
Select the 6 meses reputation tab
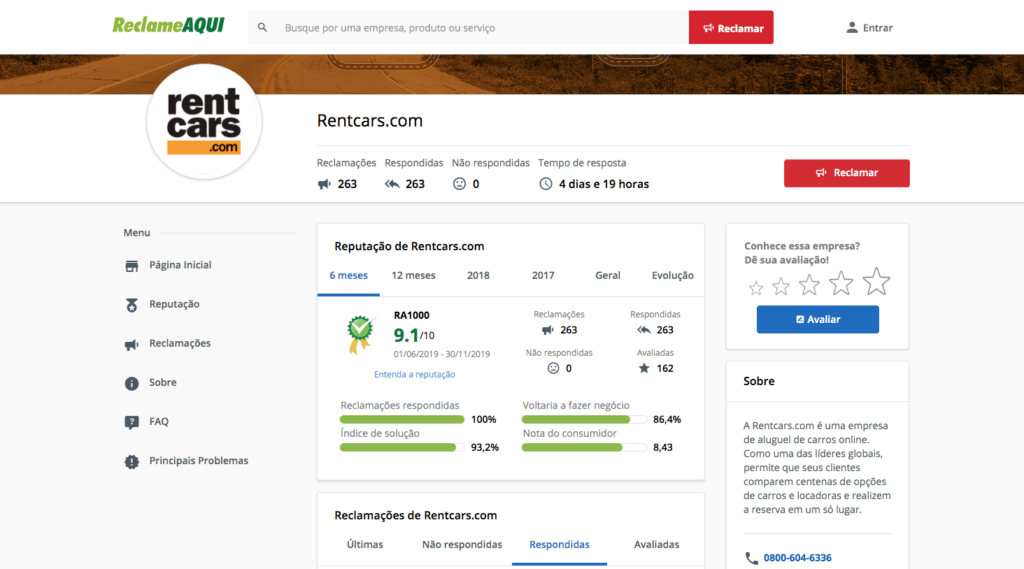pos(349,276)
